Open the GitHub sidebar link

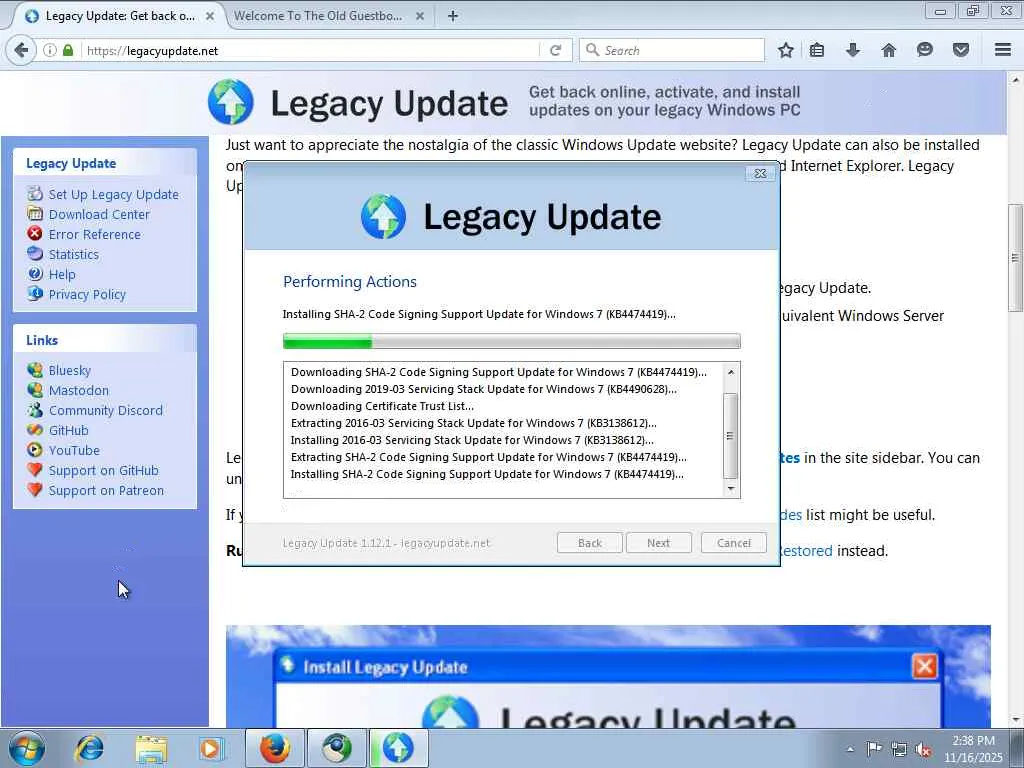coord(69,430)
